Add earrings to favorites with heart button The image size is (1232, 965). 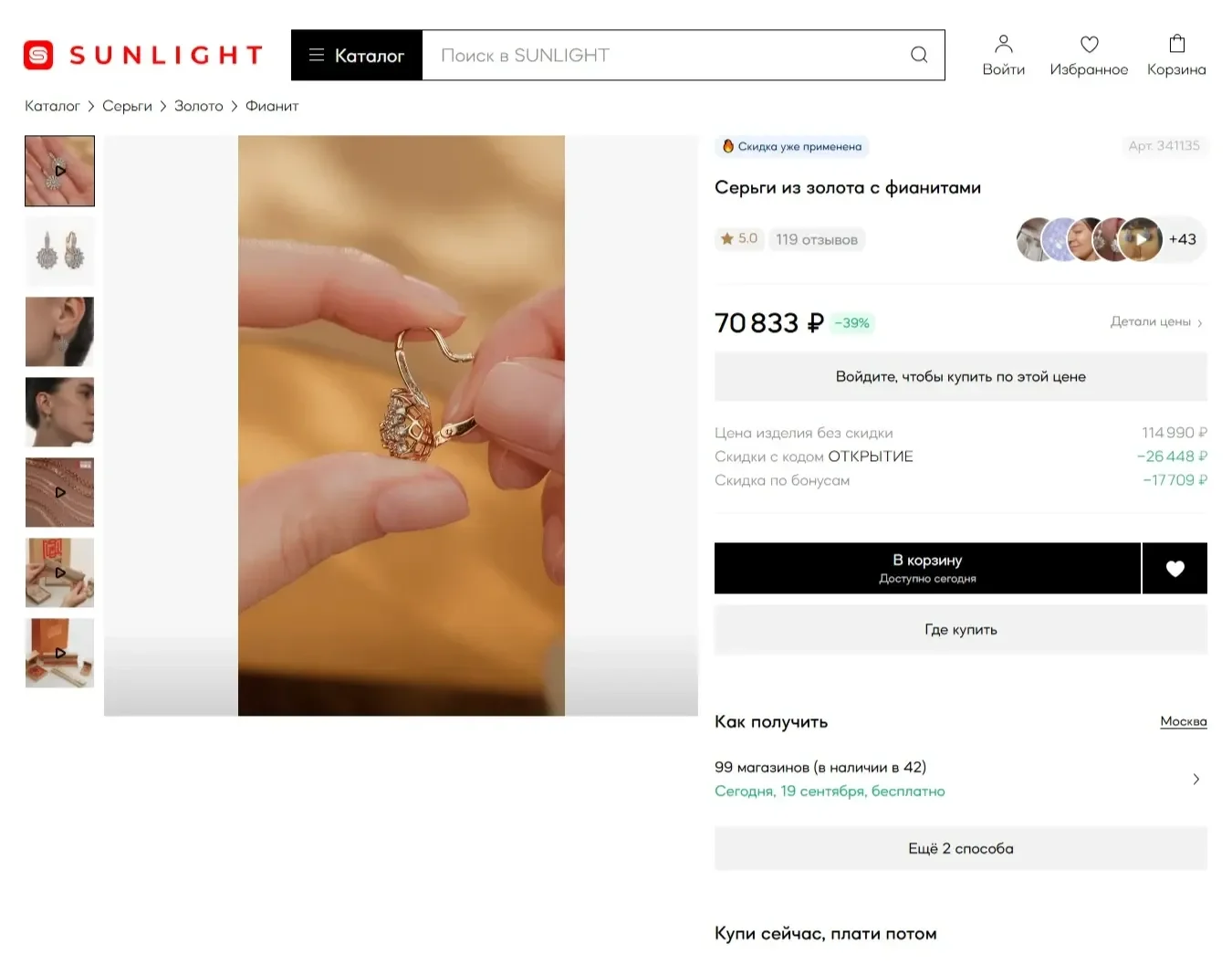[1175, 568]
